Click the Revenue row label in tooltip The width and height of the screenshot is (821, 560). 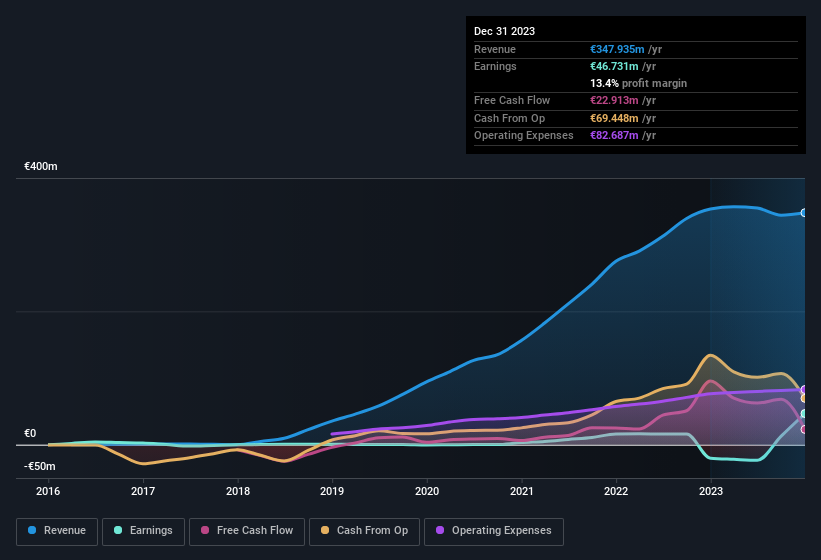click(495, 49)
